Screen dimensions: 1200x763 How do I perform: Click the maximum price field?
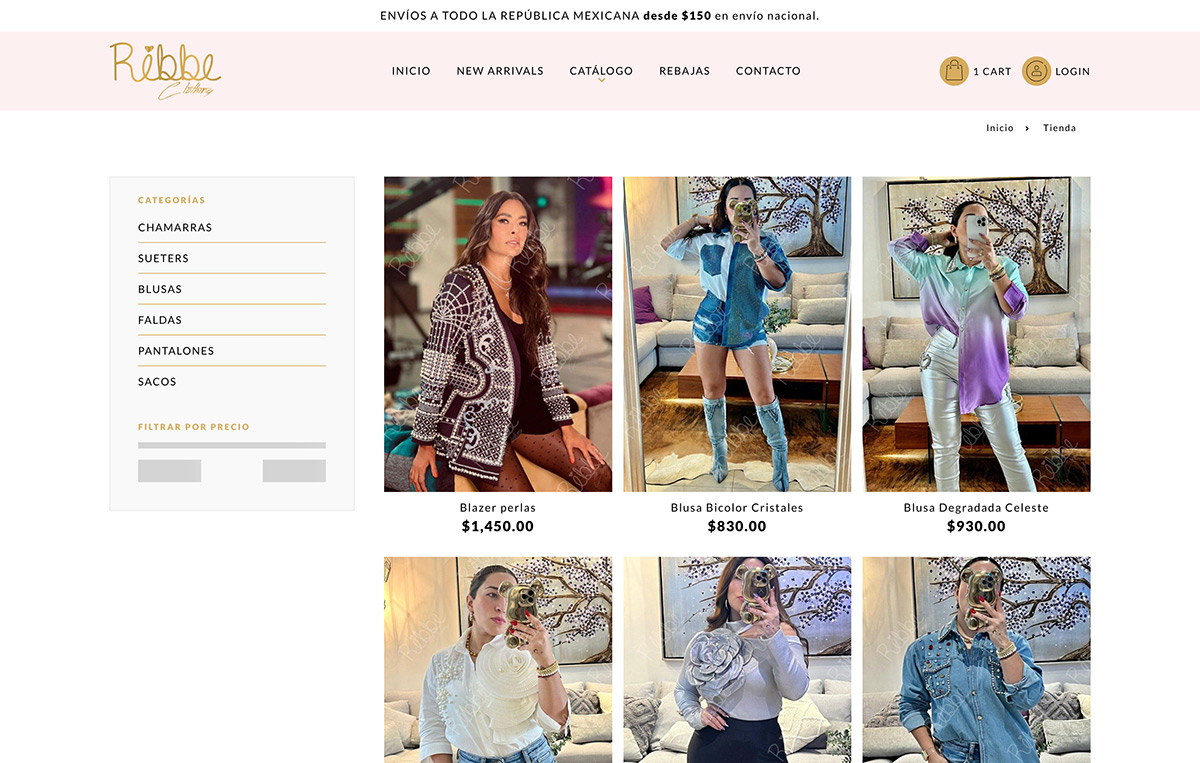click(294, 471)
